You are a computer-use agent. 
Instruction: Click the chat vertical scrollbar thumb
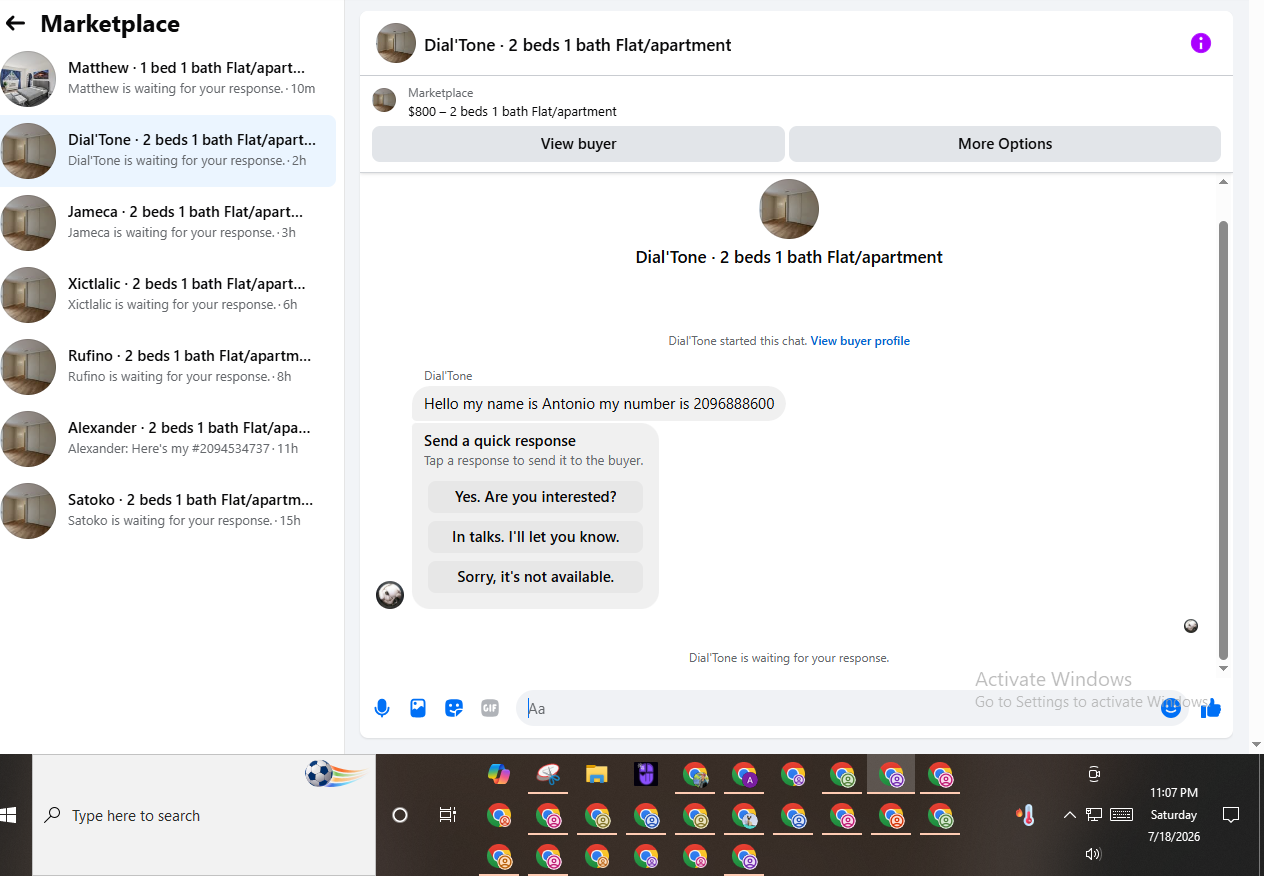coord(1223,438)
